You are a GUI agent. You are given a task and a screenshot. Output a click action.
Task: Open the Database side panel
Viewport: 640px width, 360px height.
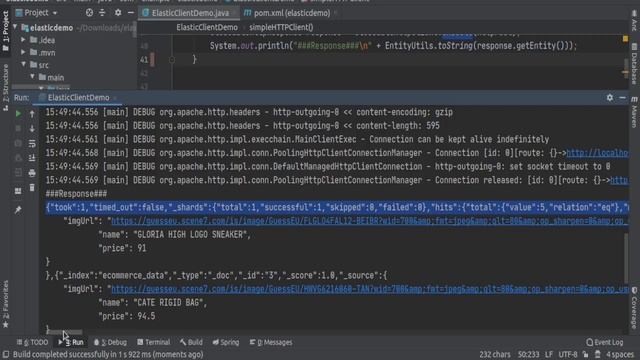coord(634,63)
